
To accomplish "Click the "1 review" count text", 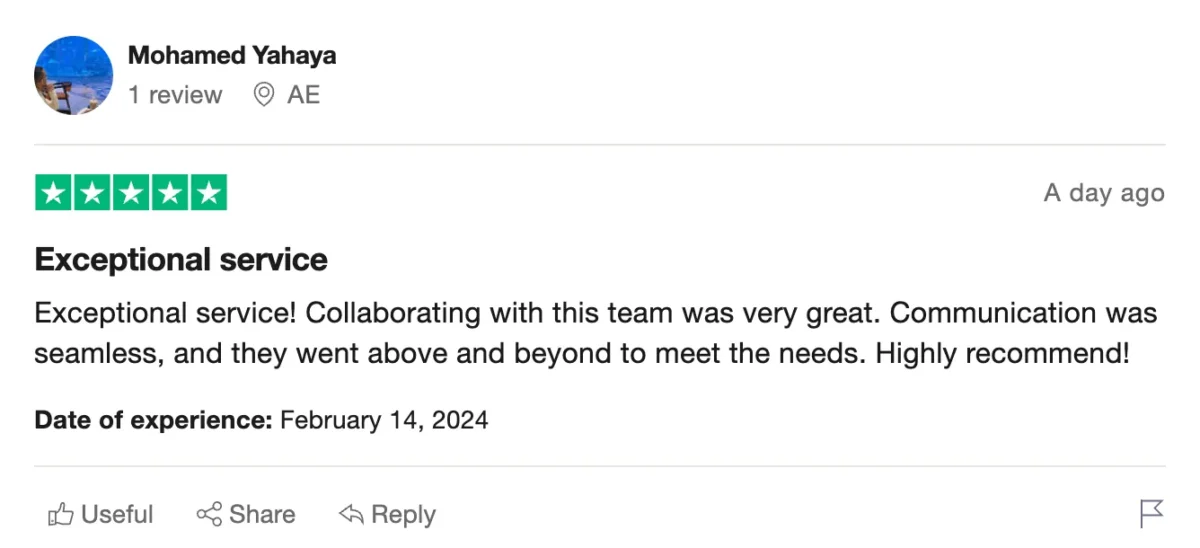I will tap(175, 95).
